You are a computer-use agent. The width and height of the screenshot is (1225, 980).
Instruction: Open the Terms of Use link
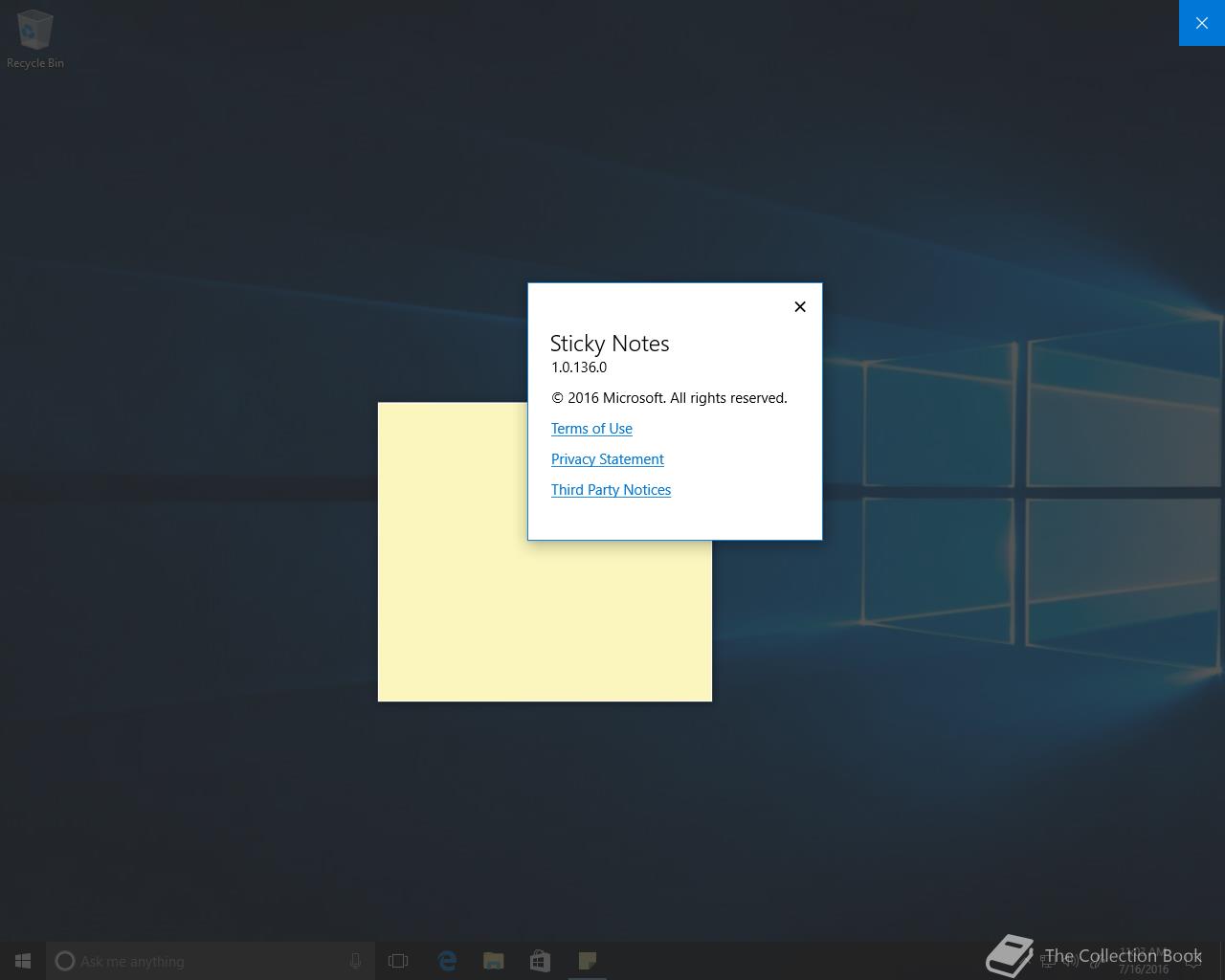(x=591, y=429)
